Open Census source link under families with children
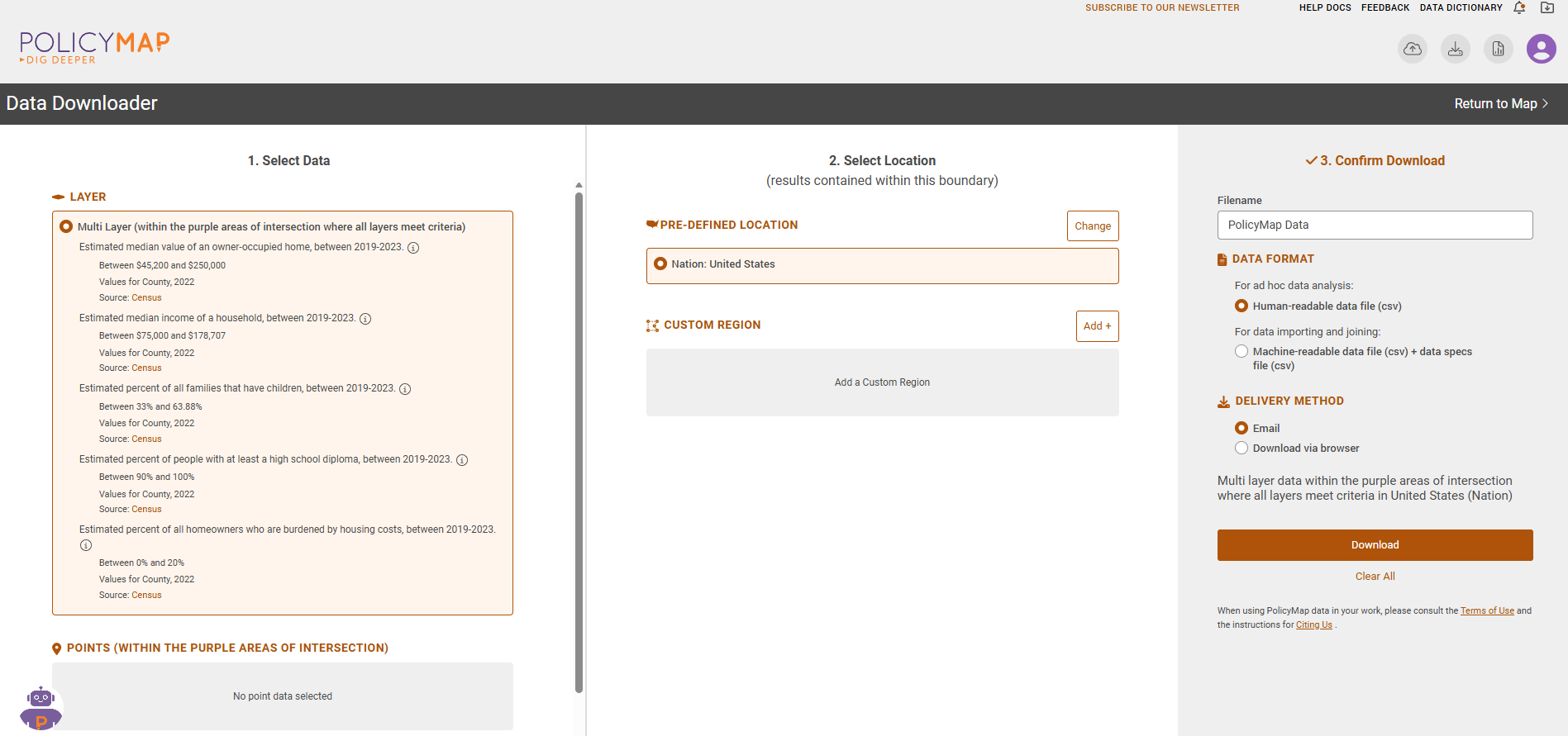This screenshot has width=1568, height=736. coord(146,439)
